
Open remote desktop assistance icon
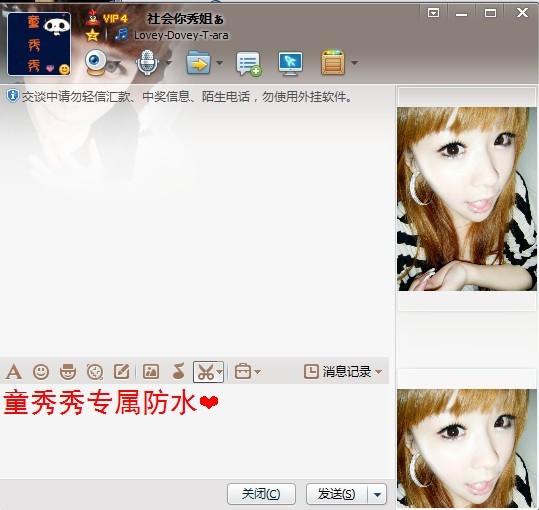coord(290,63)
